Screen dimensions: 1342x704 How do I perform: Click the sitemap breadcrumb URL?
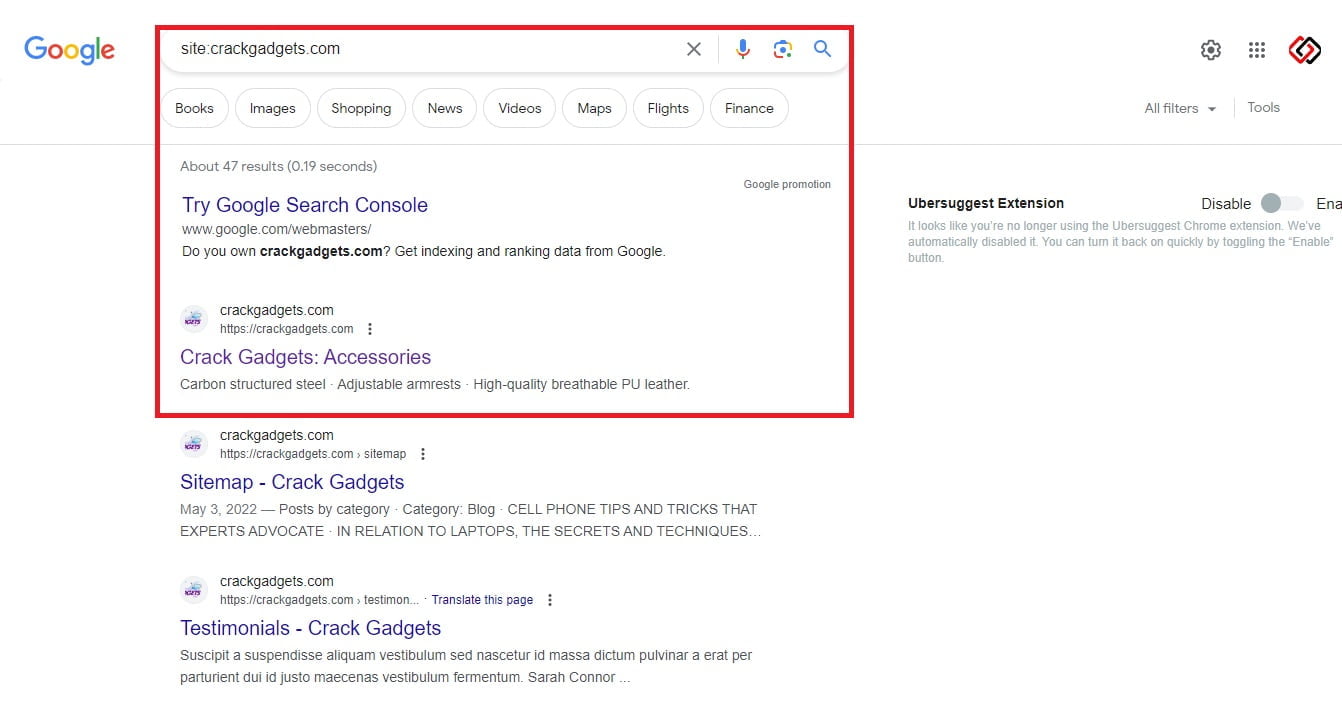click(x=313, y=454)
